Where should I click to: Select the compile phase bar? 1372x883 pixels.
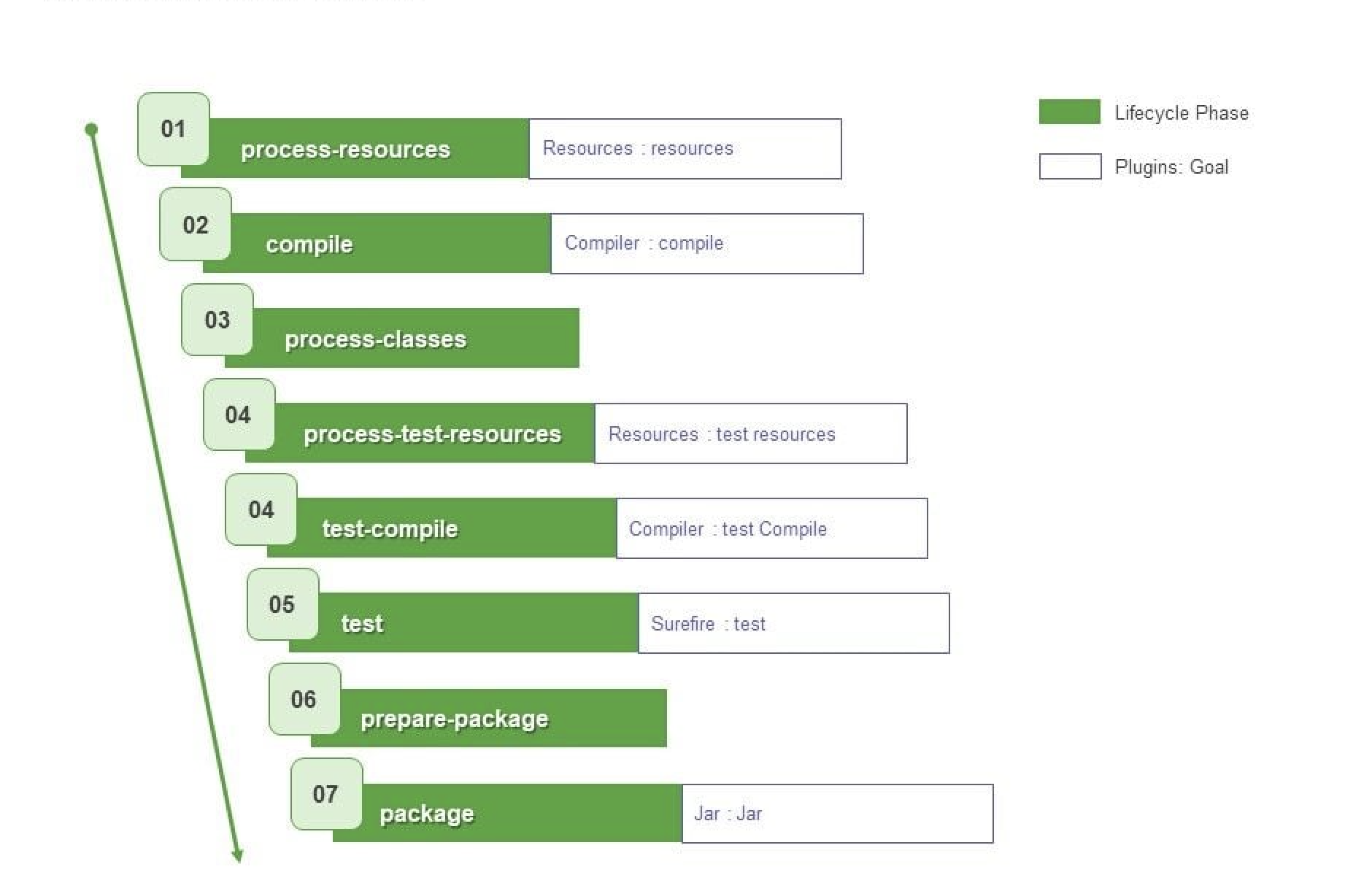(x=377, y=243)
